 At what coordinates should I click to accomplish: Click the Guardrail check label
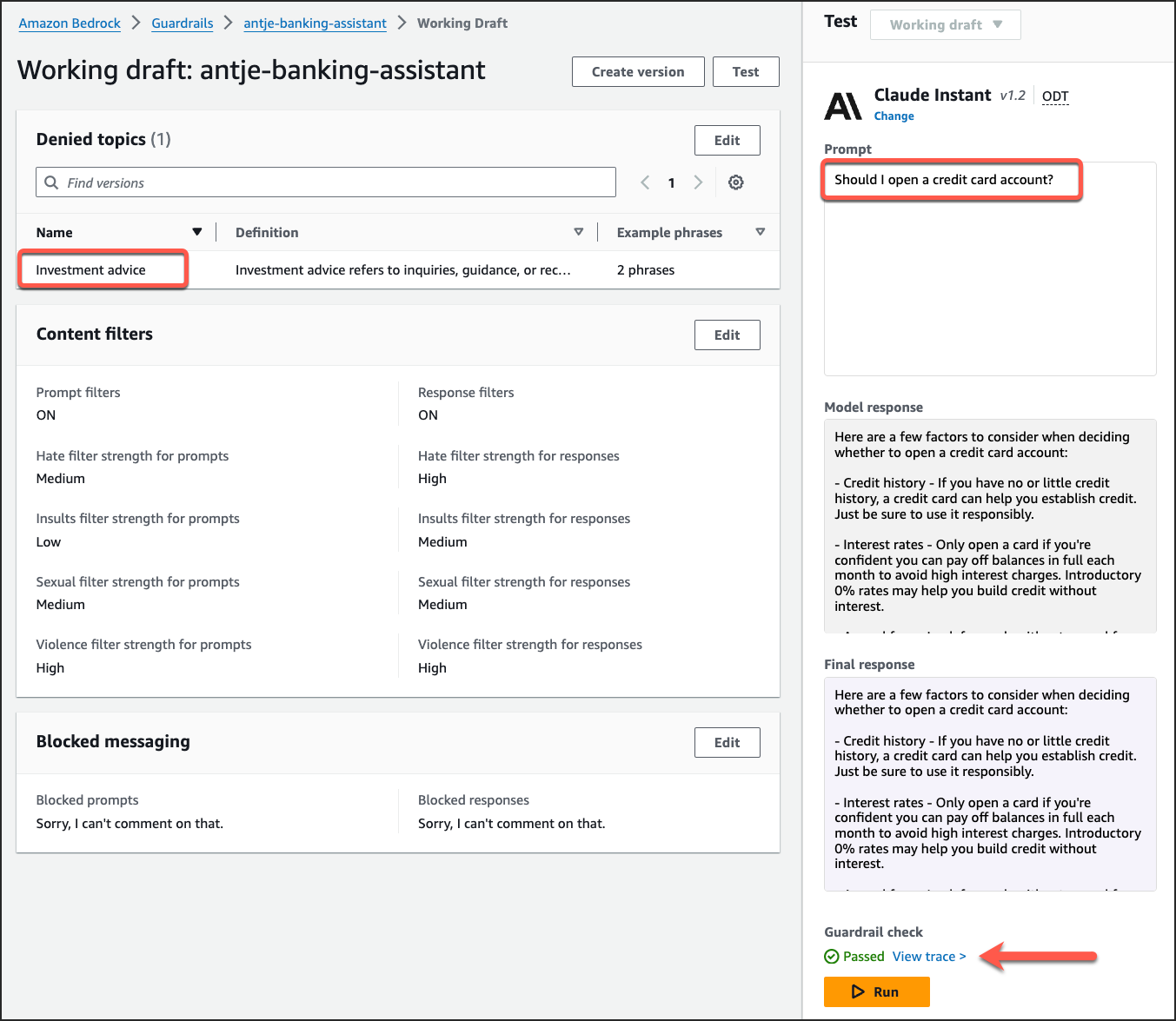click(x=874, y=932)
